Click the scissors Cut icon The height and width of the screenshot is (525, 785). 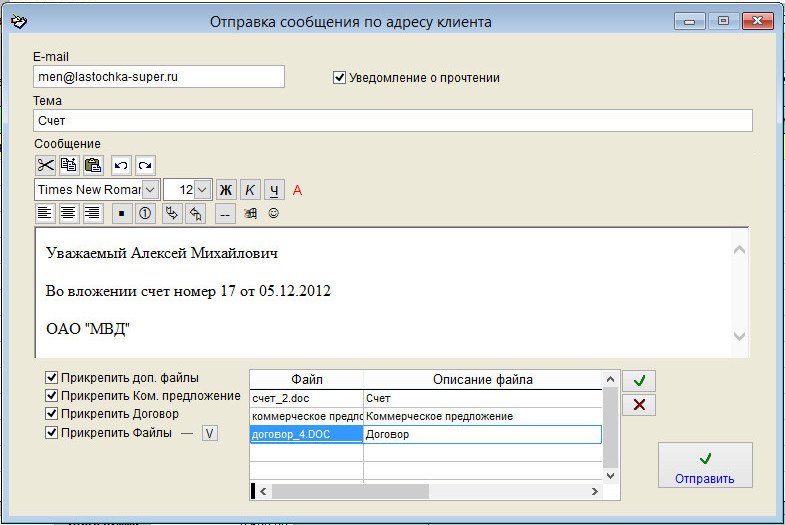(x=46, y=165)
